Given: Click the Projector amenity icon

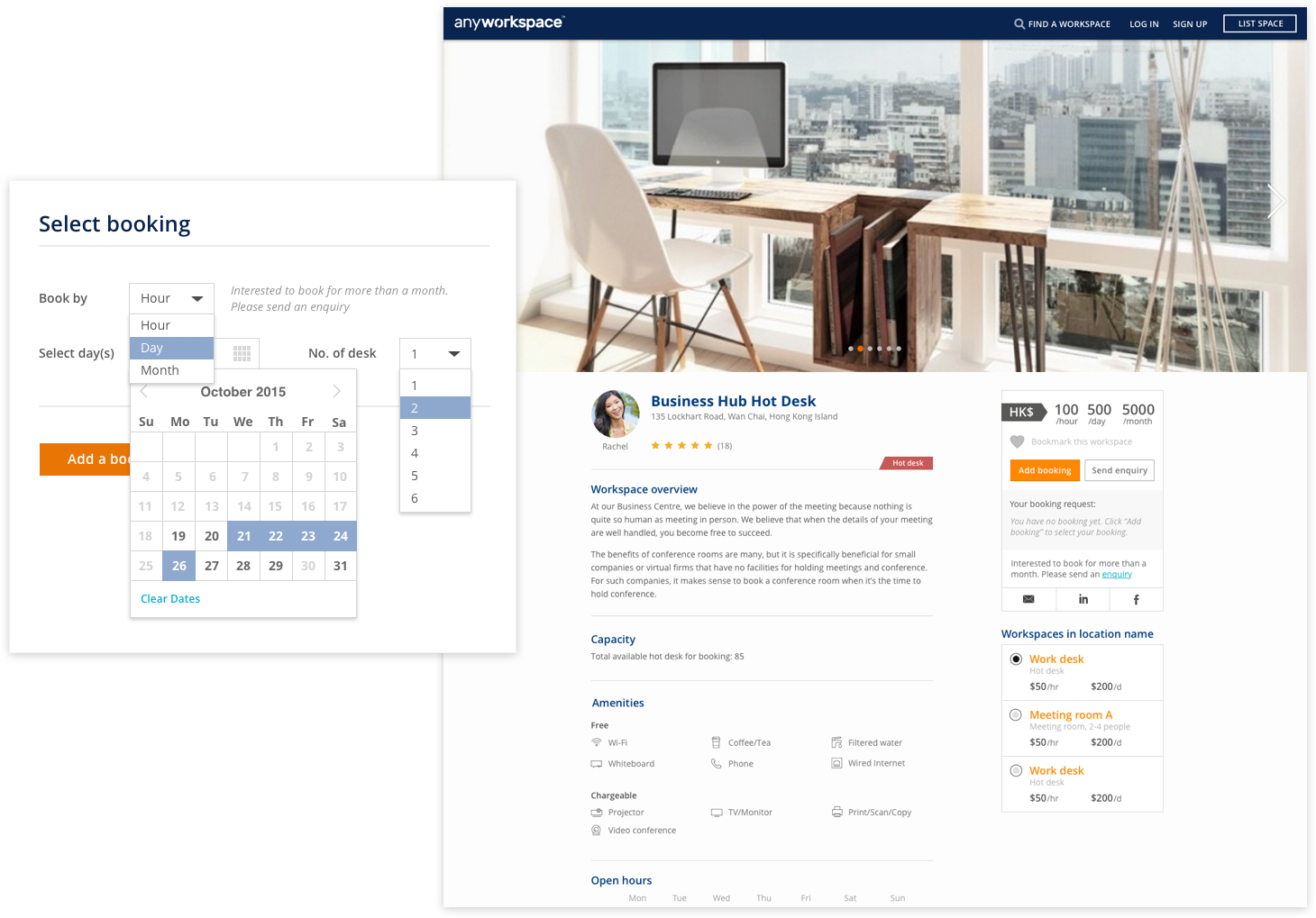Looking at the screenshot, I should tap(596, 813).
